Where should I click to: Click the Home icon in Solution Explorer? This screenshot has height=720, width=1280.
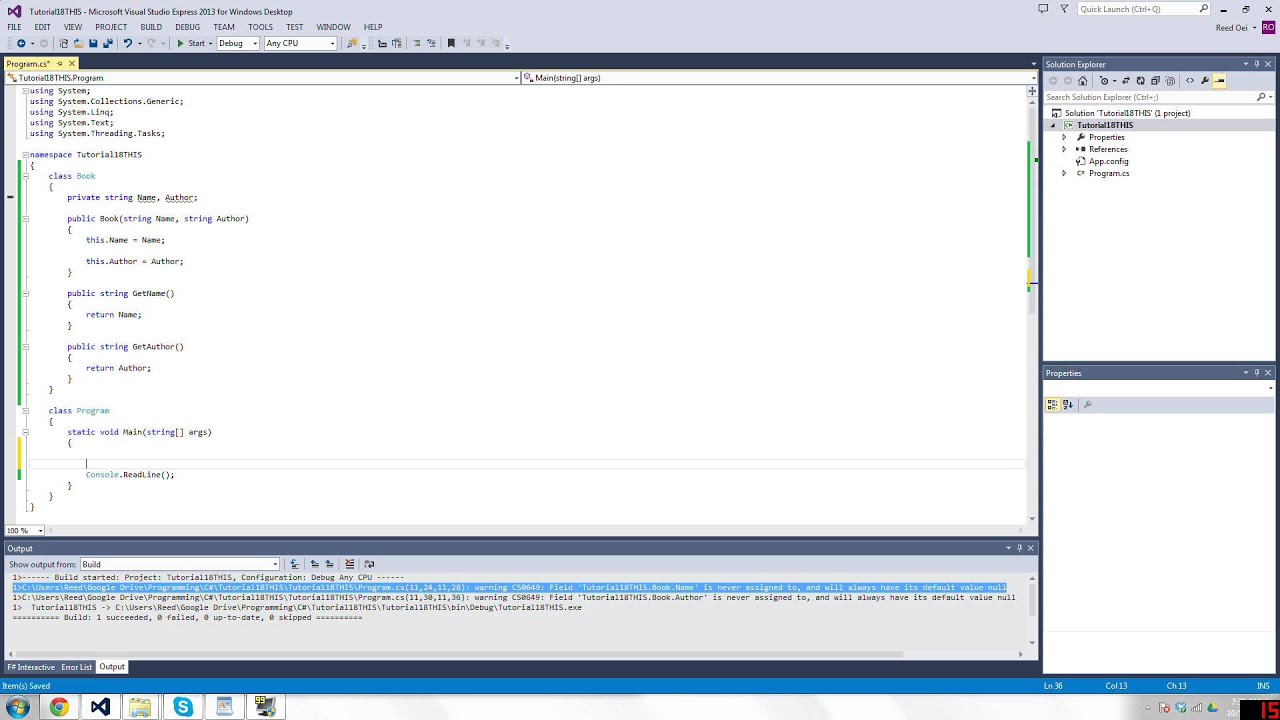point(1083,80)
